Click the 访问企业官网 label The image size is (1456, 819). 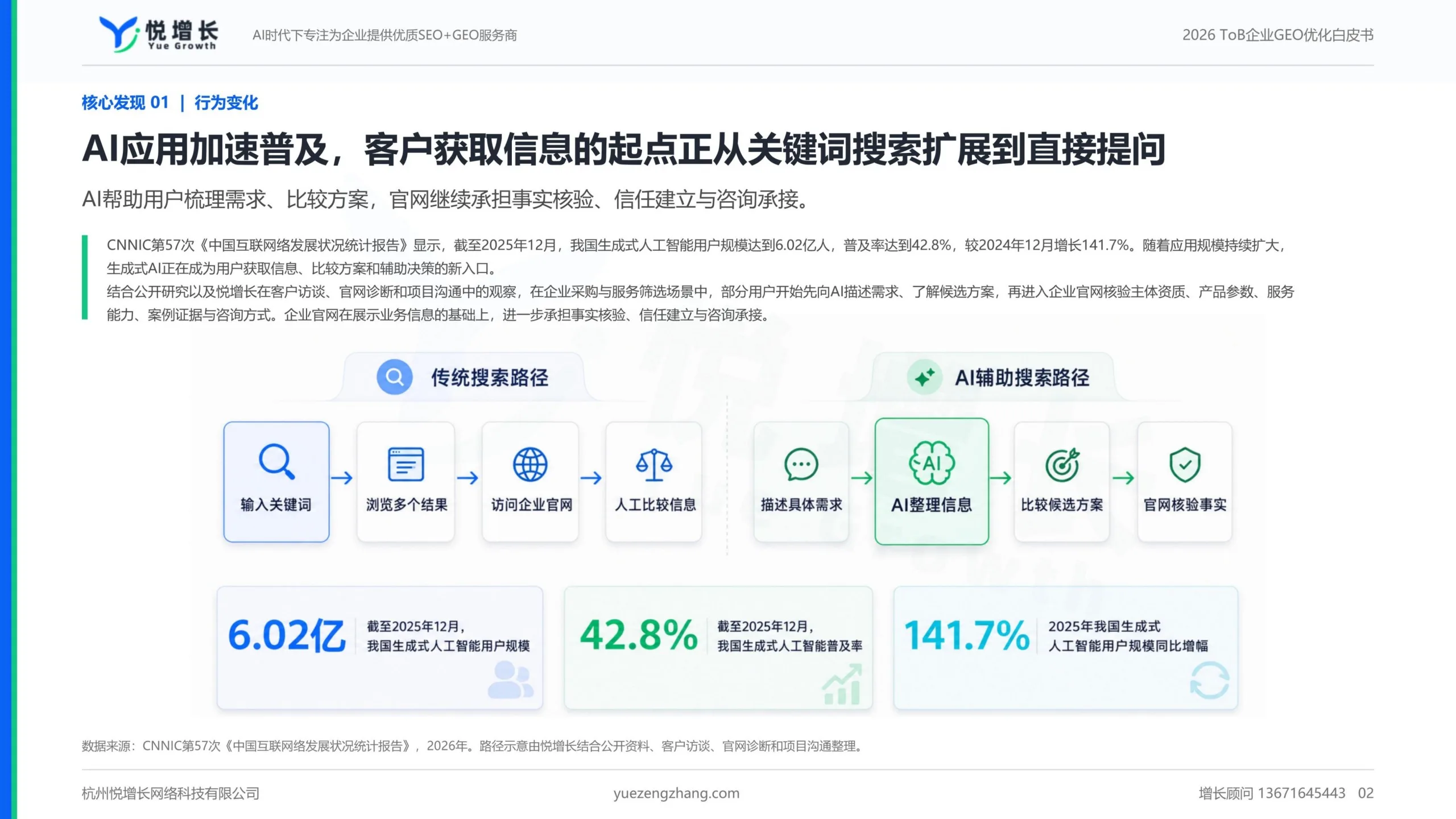(x=531, y=504)
